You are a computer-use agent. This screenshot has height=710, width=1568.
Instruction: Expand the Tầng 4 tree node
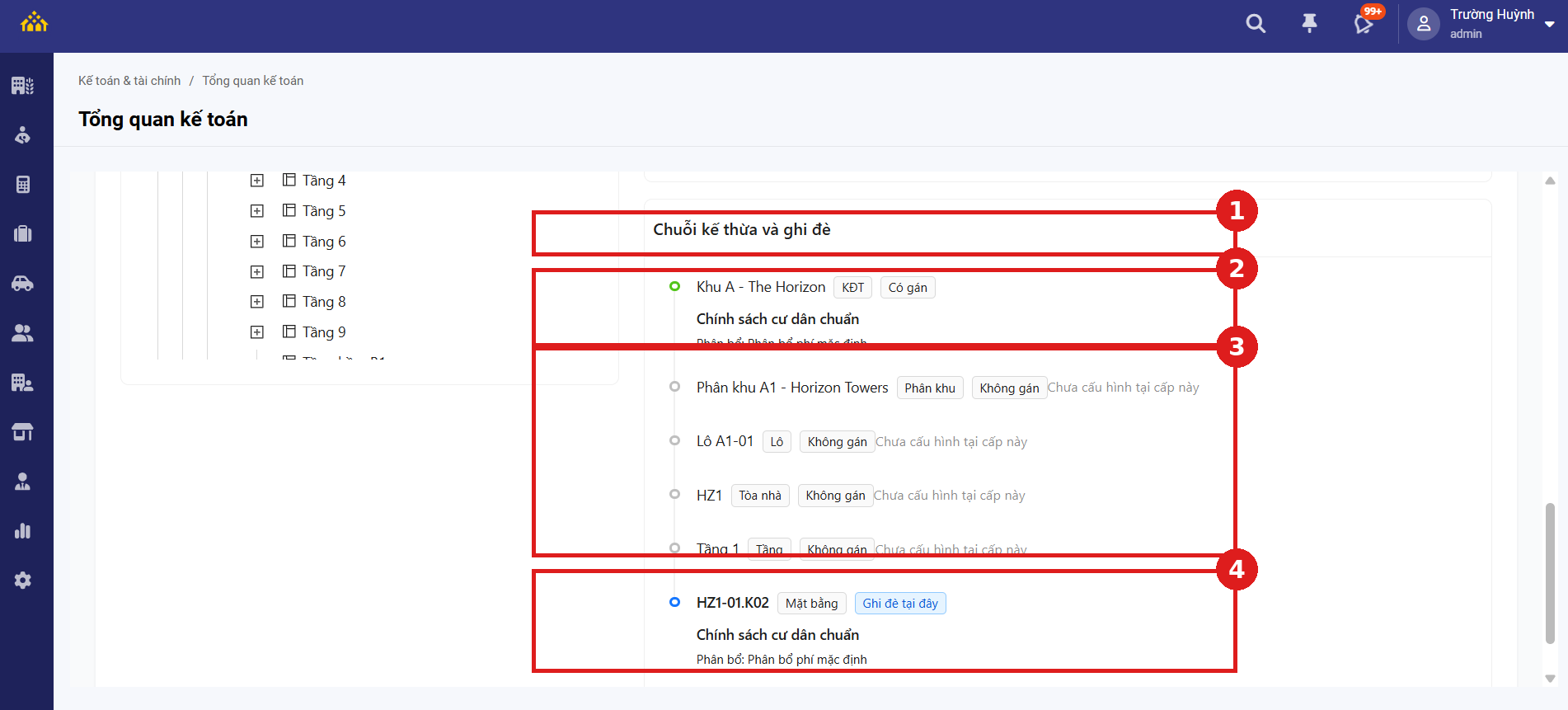(257, 181)
